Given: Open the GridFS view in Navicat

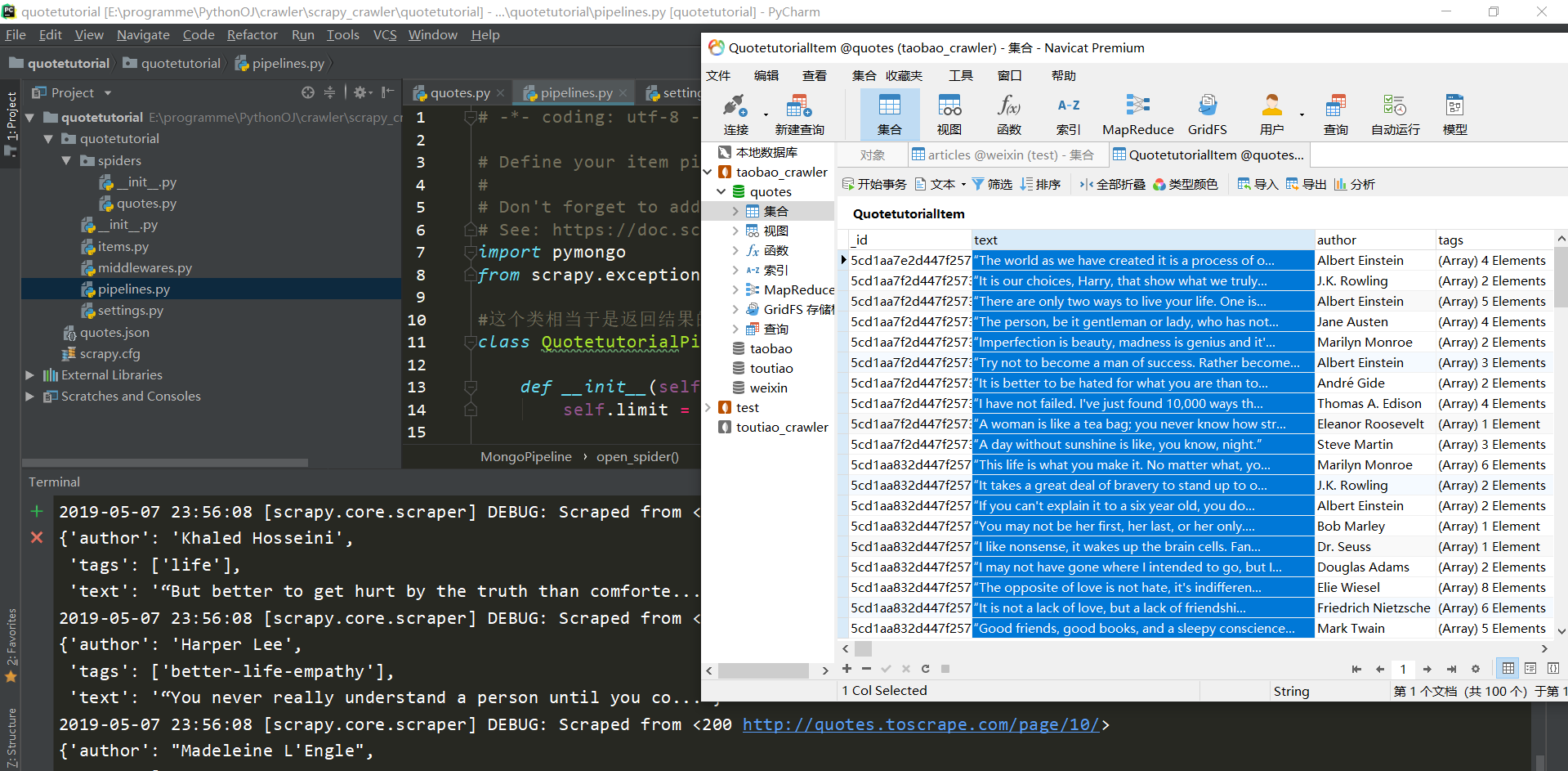Looking at the screenshot, I should pyautogui.click(x=1207, y=114).
